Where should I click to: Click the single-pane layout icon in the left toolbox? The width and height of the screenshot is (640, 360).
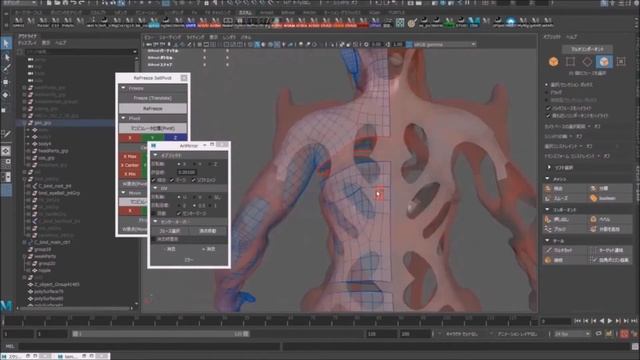point(6,151)
